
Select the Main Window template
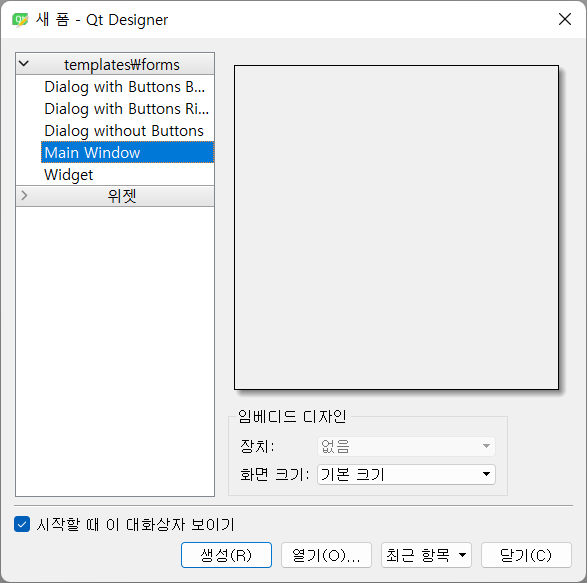pos(127,152)
